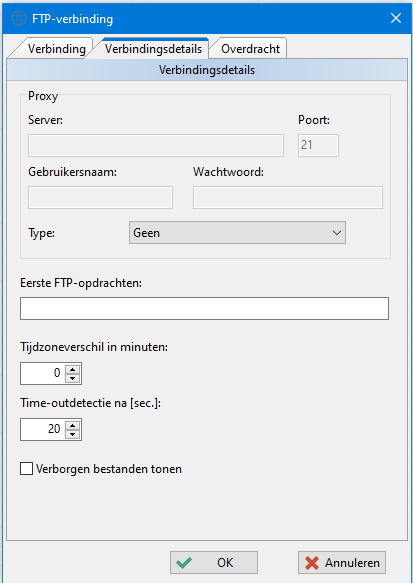413x583 pixels.
Task: Increase Tijdzoneverschil in minuten value
Action: click(72, 369)
